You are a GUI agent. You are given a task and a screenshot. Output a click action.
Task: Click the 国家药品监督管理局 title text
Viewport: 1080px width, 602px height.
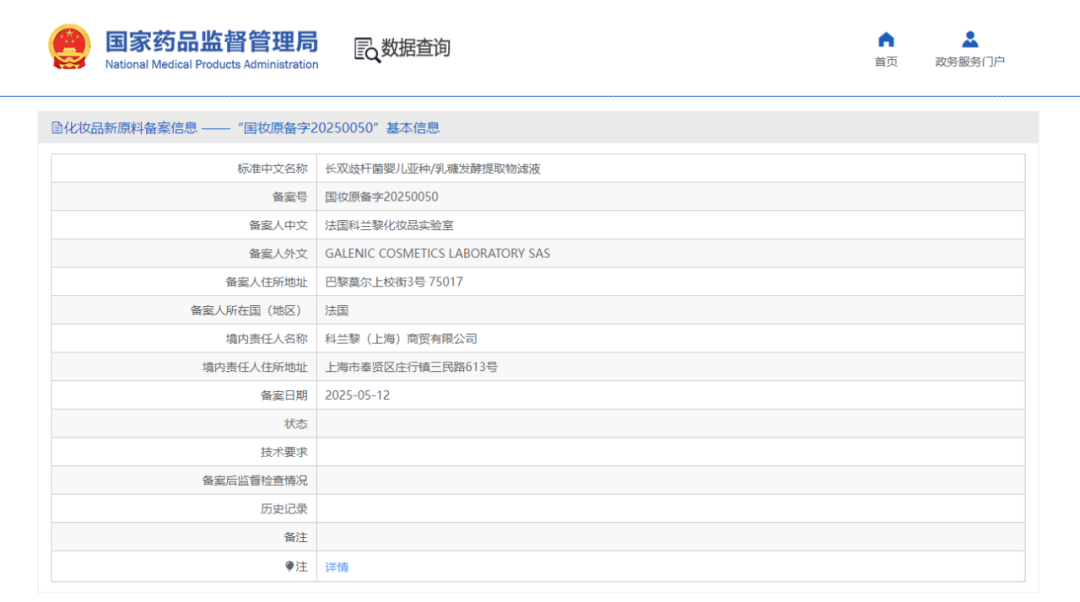tap(211, 41)
